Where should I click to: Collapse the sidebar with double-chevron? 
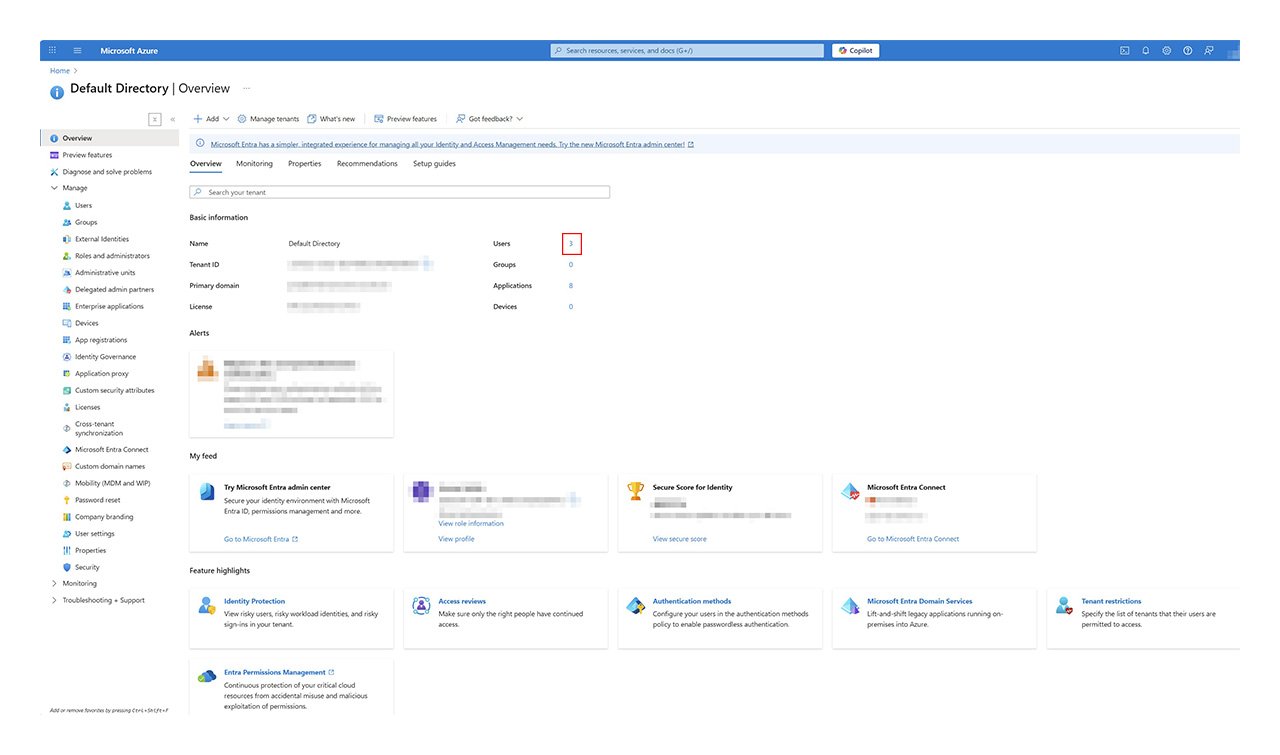point(172,119)
